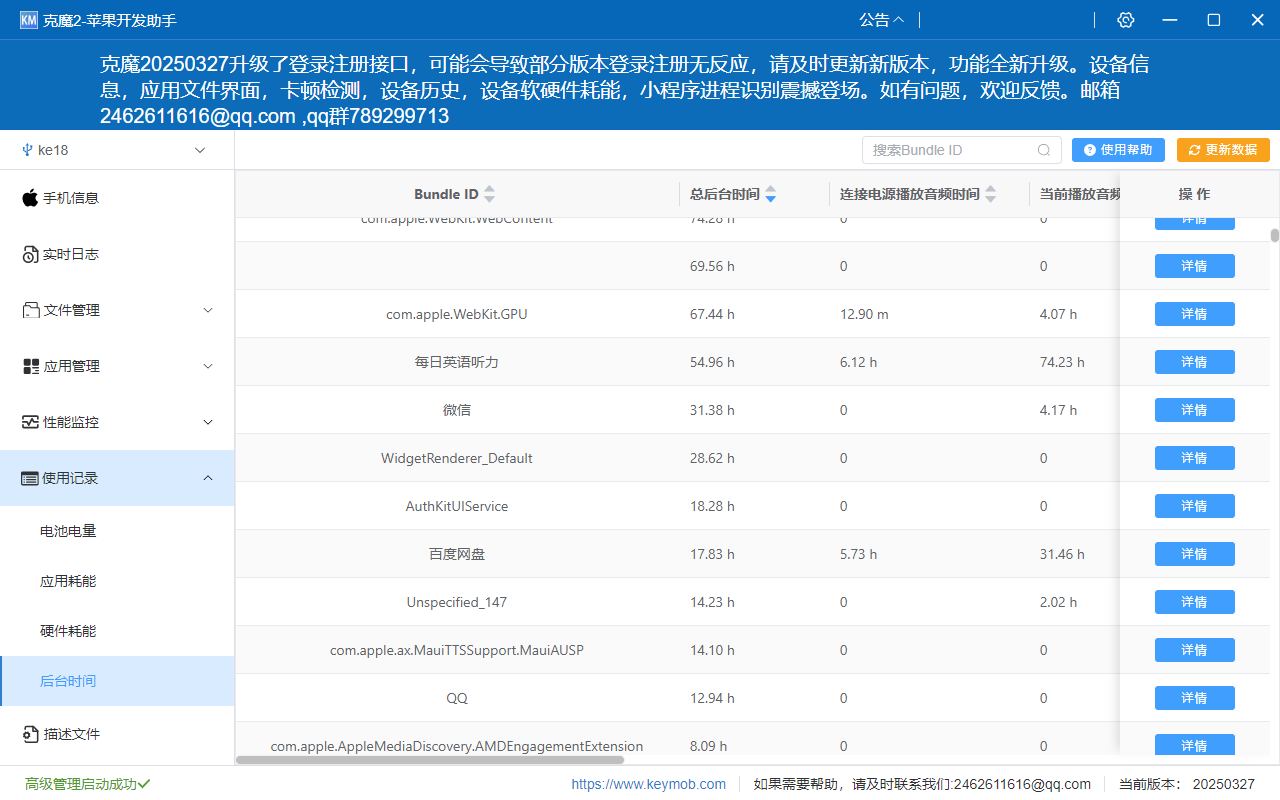Image resolution: width=1280 pixels, height=800 pixels.
Task: Click the magnifier icon in the search box
Action: 1044,150
